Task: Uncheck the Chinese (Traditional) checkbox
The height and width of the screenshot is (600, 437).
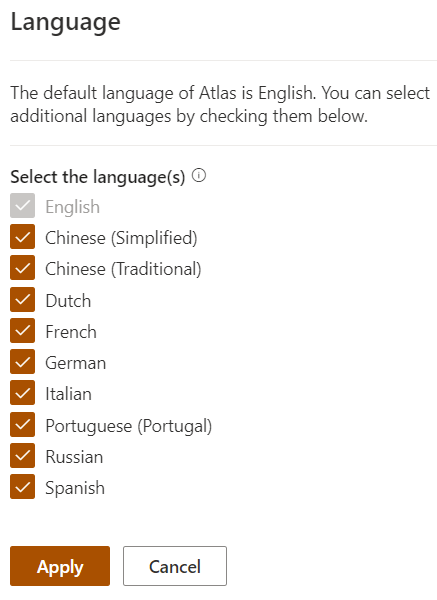Action: 23,268
